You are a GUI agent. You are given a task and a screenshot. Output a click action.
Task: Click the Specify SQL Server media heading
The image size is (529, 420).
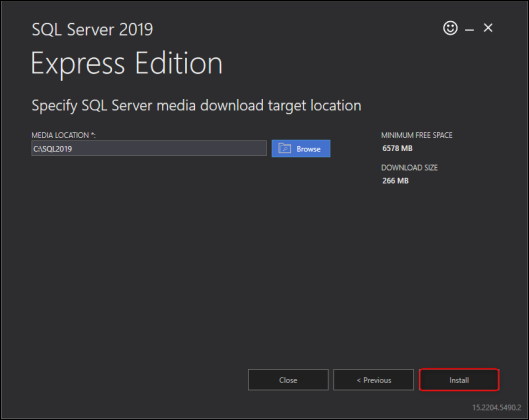[196, 106]
